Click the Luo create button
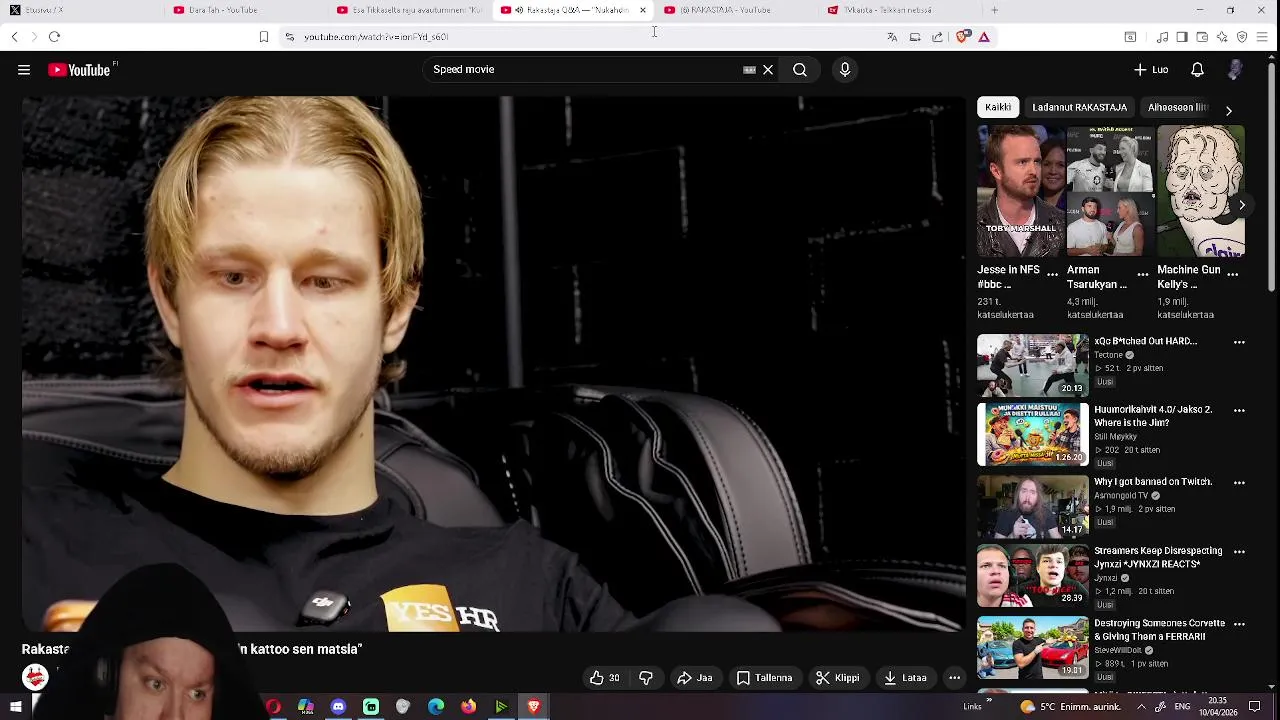The image size is (1280, 720). (x=1151, y=70)
